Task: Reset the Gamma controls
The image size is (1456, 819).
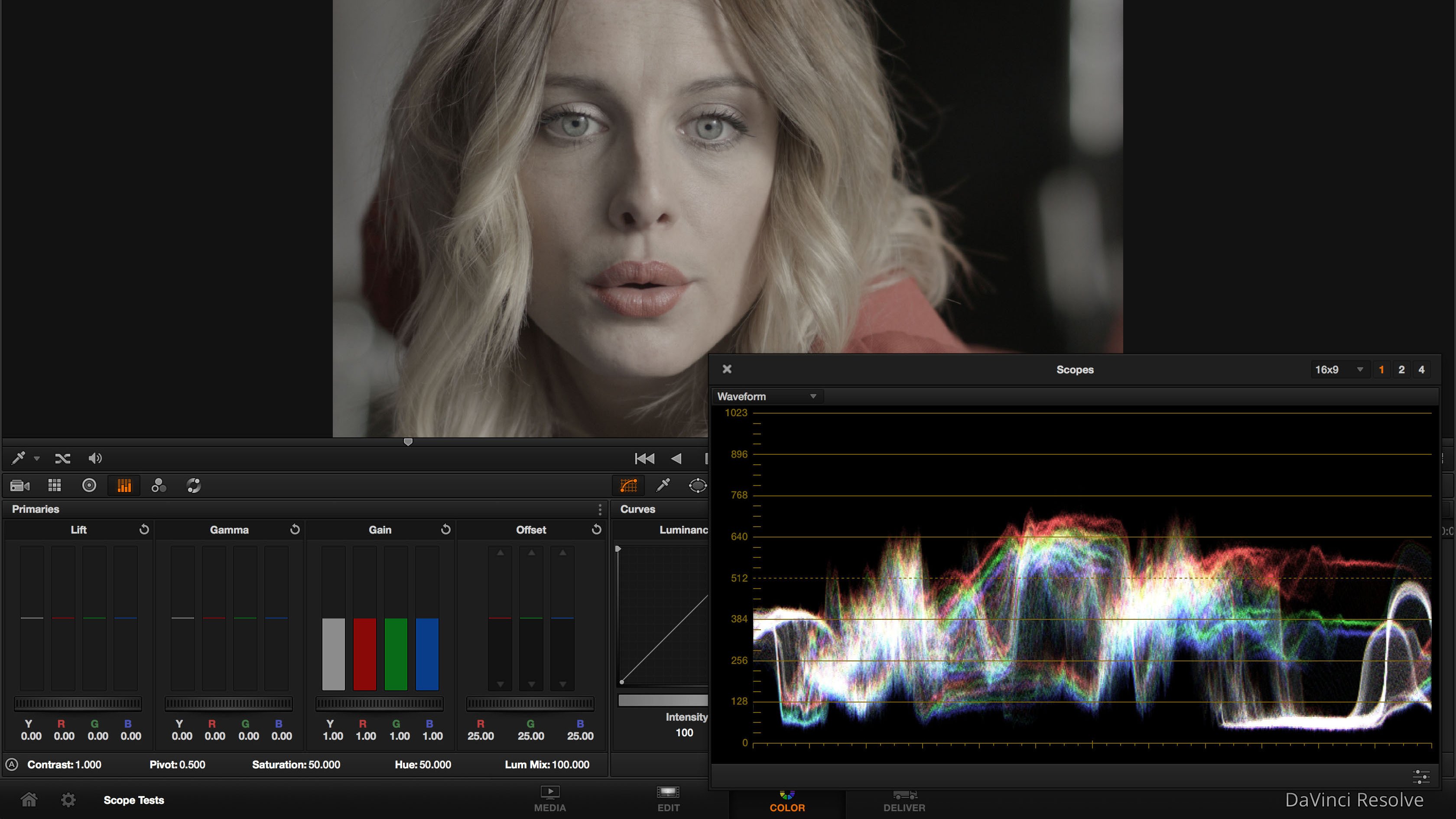Action: point(295,529)
